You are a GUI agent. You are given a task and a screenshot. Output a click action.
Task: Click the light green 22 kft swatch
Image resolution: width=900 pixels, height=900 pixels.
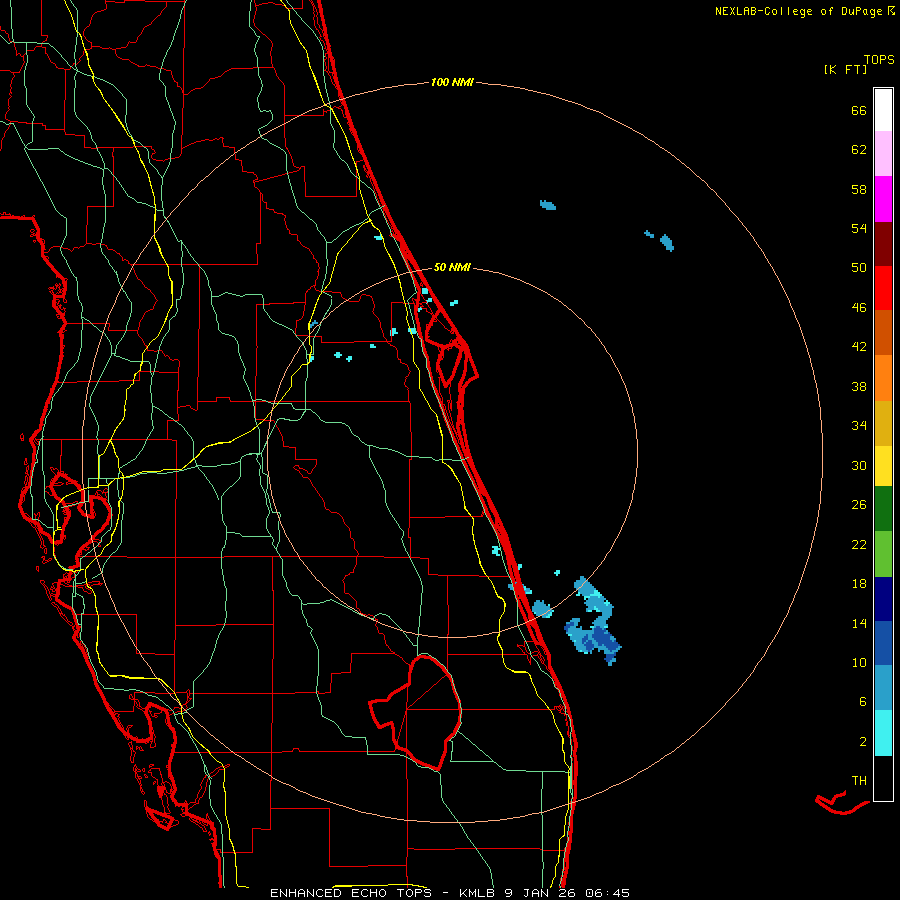pos(883,554)
